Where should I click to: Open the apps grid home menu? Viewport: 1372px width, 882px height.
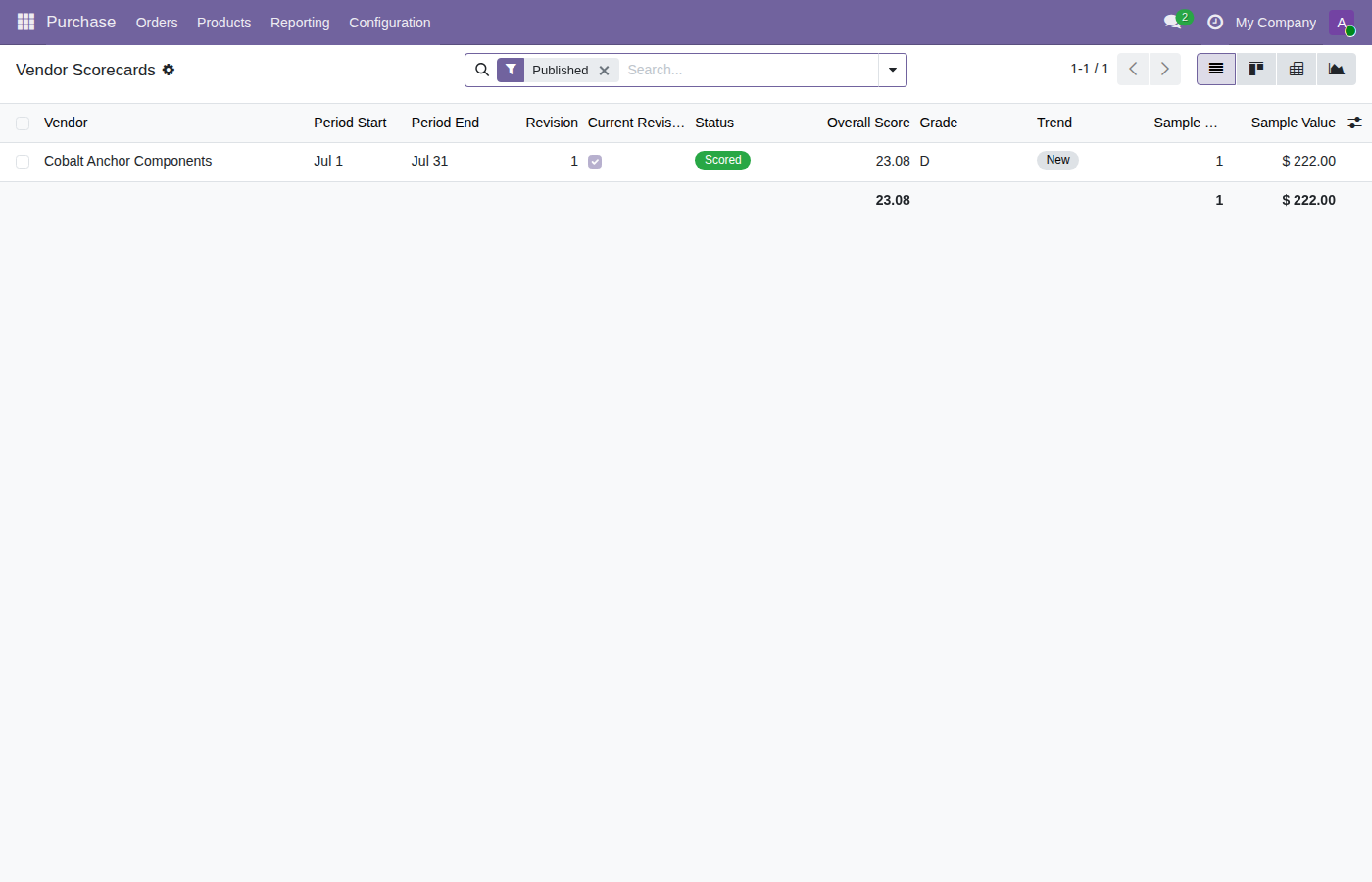point(25,22)
